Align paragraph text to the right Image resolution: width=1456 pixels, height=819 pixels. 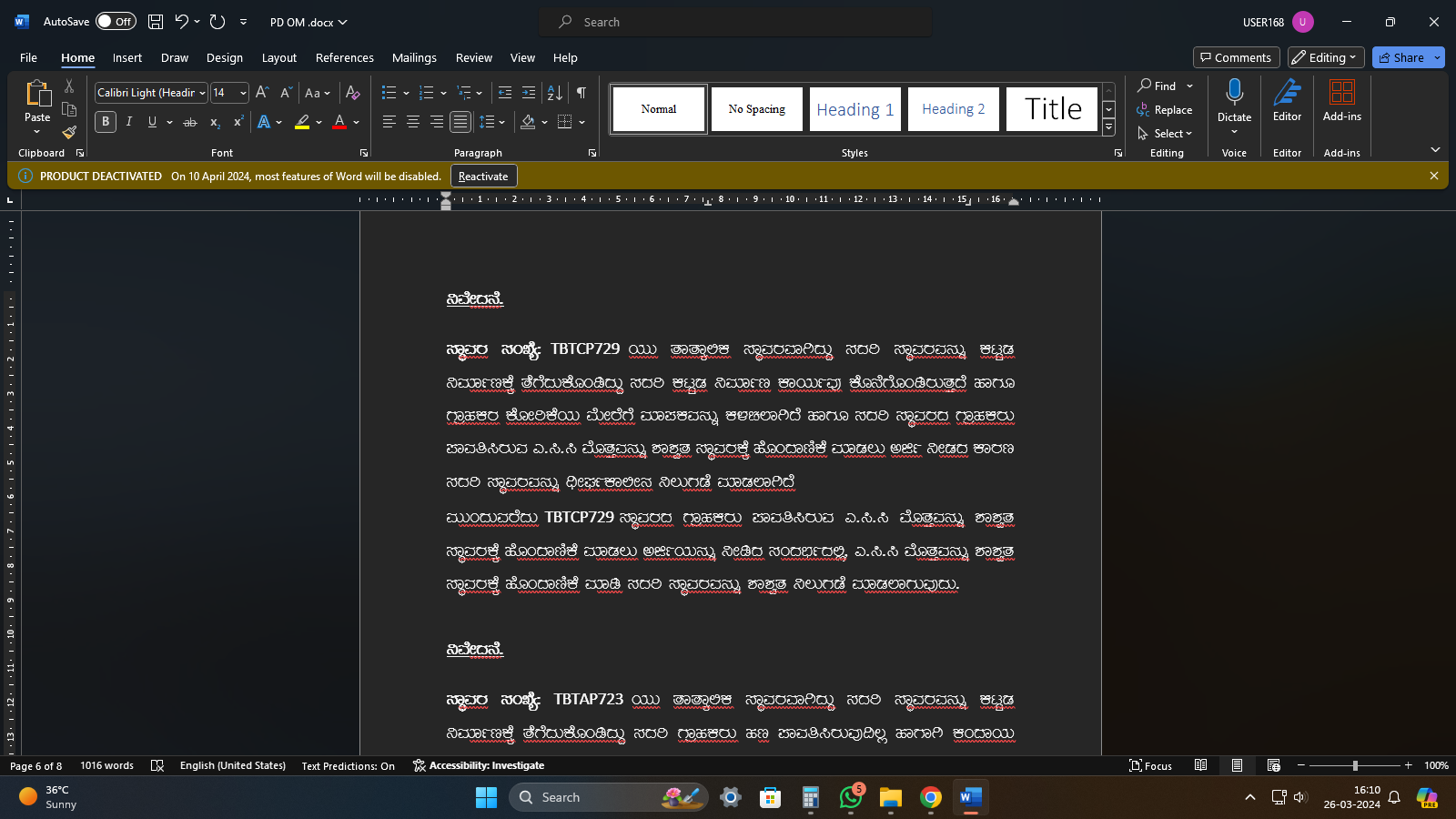coord(437,122)
